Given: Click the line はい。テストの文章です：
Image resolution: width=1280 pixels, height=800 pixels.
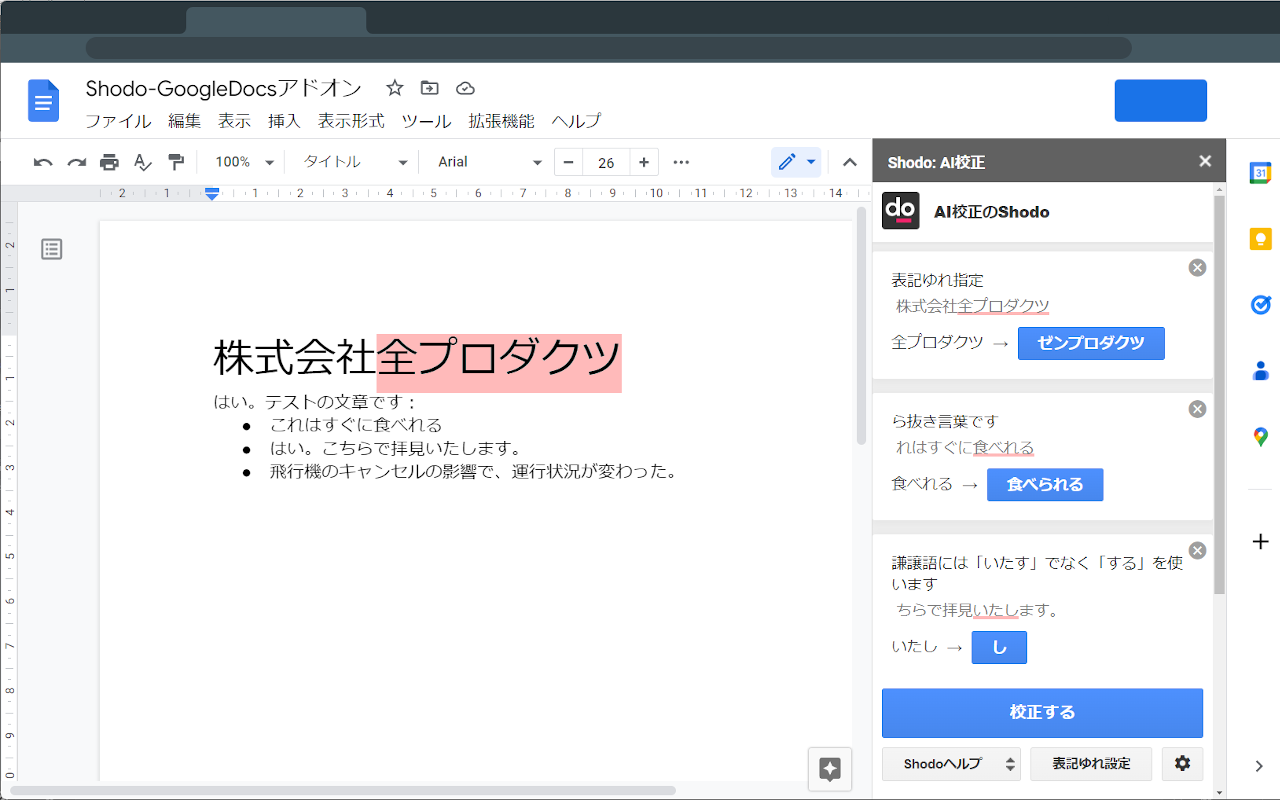Looking at the screenshot, I should (x=315, y=402).
